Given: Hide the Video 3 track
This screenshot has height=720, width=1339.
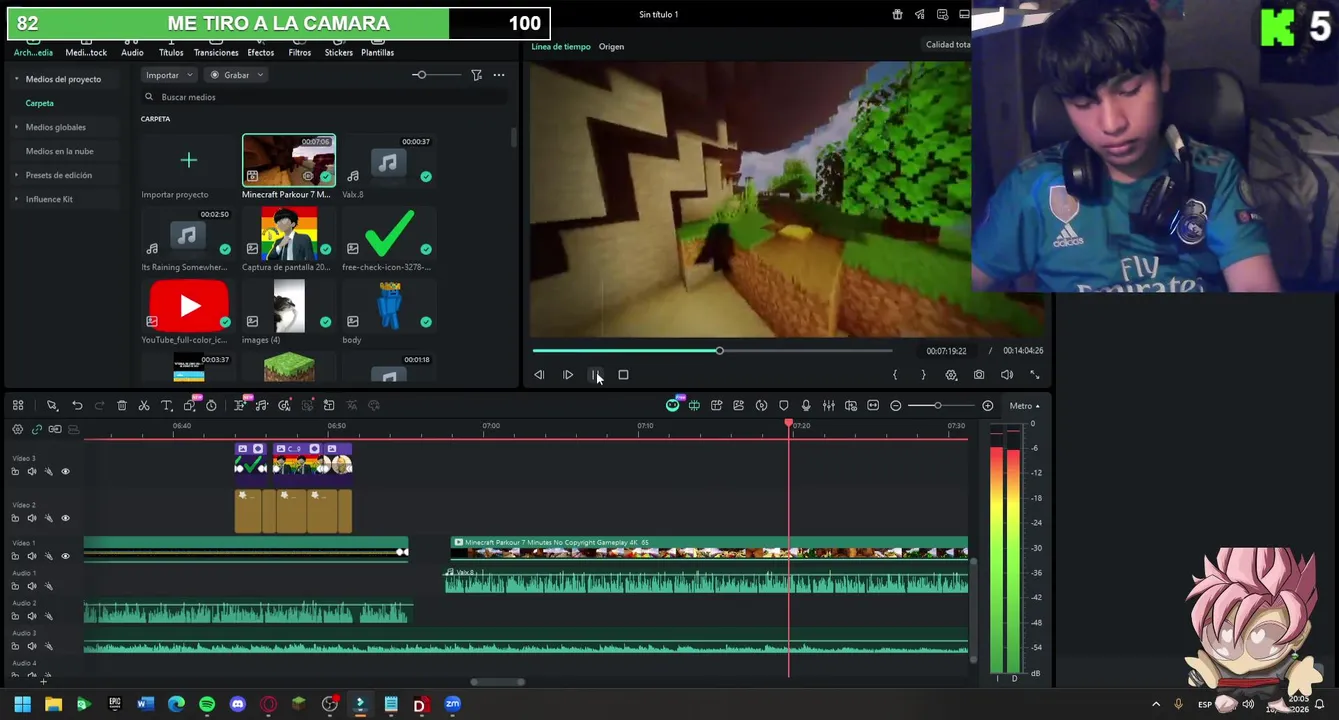Looking at the screenshot, I should coord(66,471).
